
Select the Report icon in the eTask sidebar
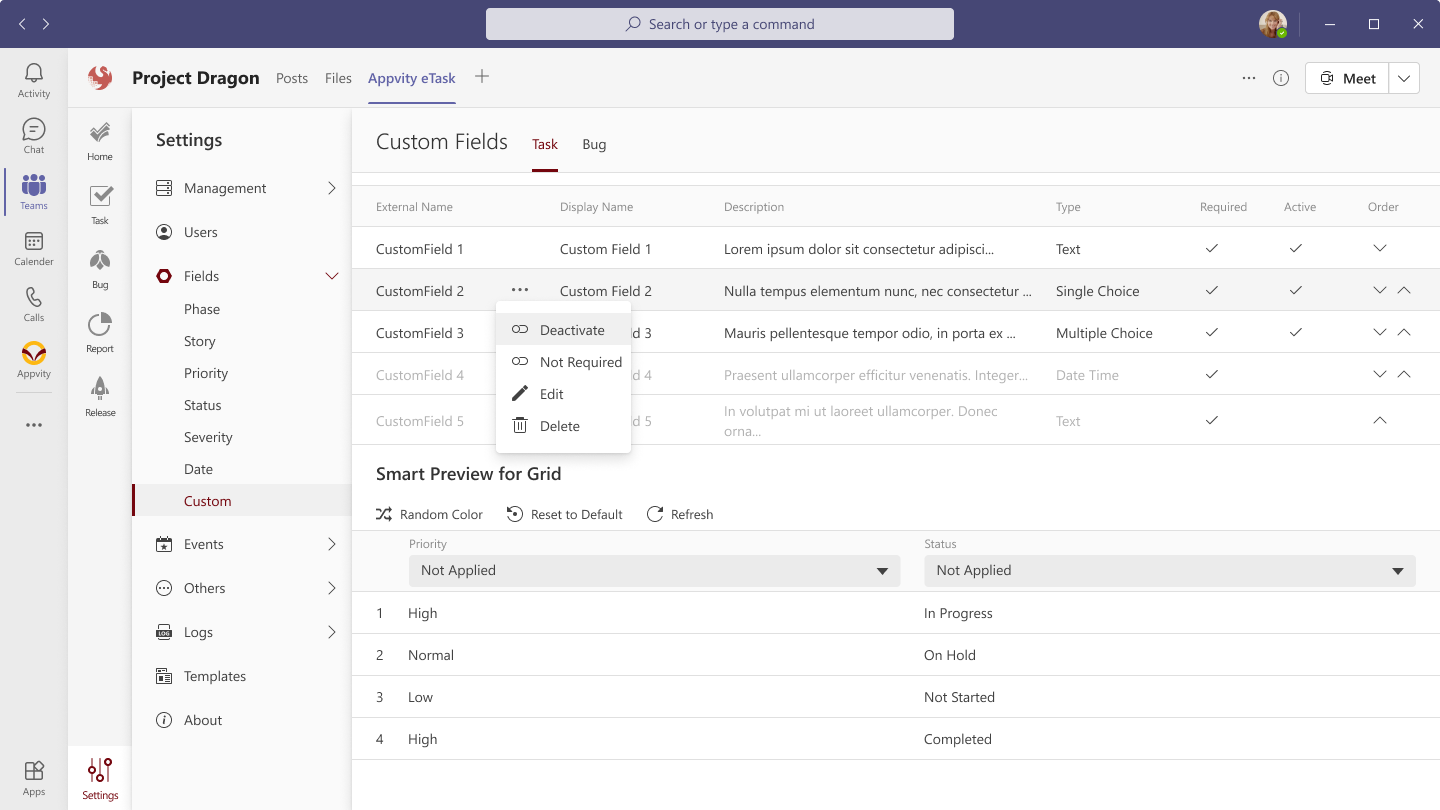coord(99,330)
